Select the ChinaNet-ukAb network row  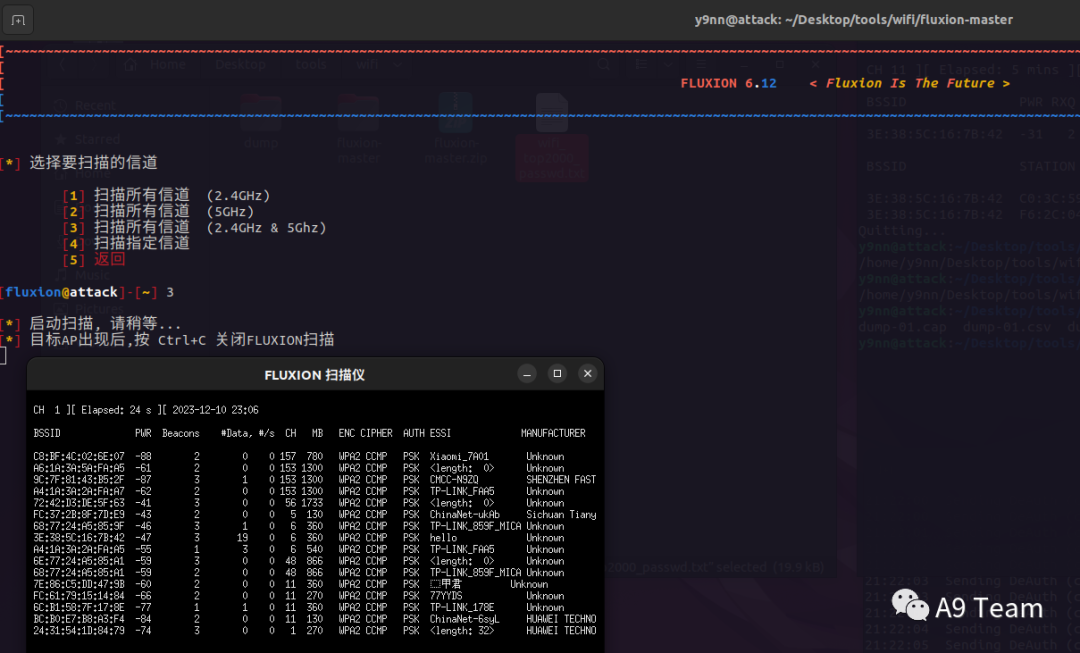click(x=314, y=515)
